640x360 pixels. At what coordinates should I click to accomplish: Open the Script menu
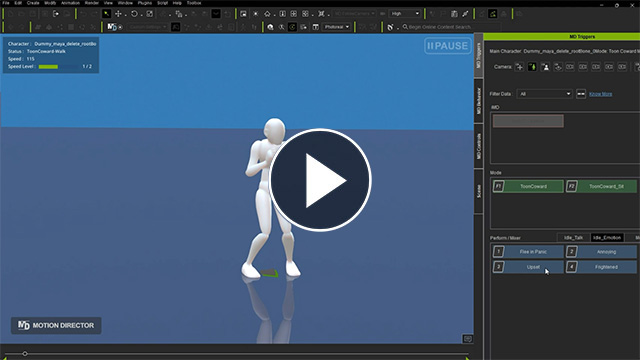[x=162, y=3]
